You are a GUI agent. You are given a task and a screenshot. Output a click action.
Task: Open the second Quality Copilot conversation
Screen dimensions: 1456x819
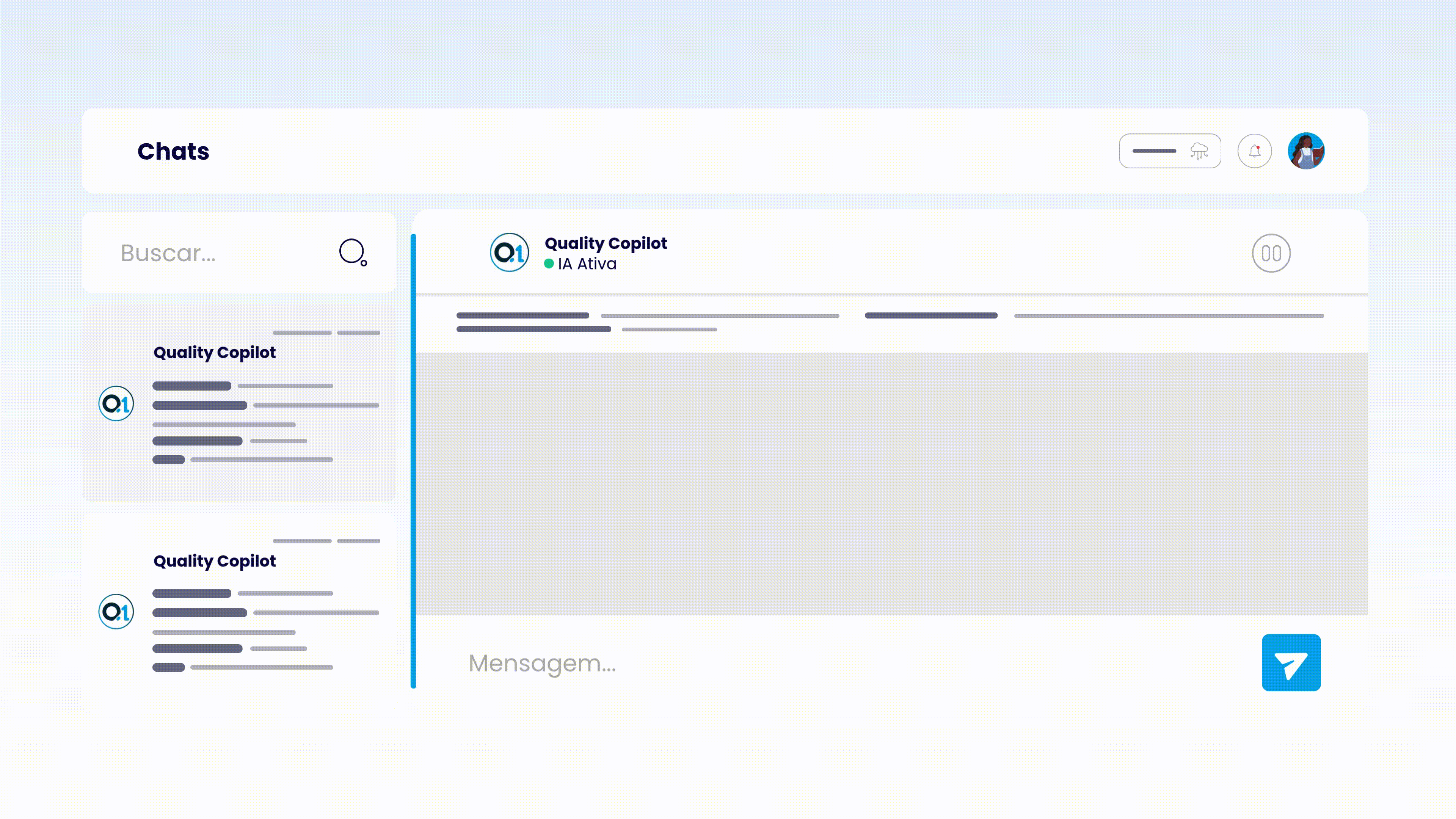pyautogui.click(x=214, y=561)
